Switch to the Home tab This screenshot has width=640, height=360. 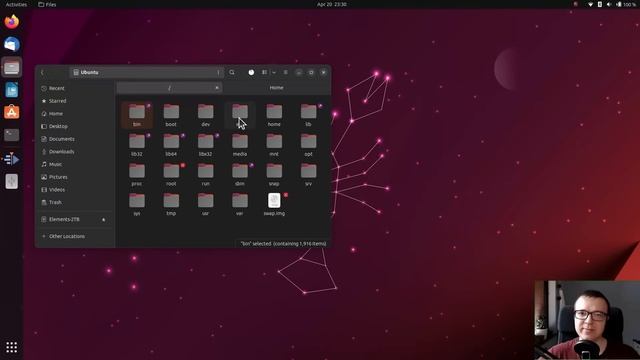tap(276, 88)
